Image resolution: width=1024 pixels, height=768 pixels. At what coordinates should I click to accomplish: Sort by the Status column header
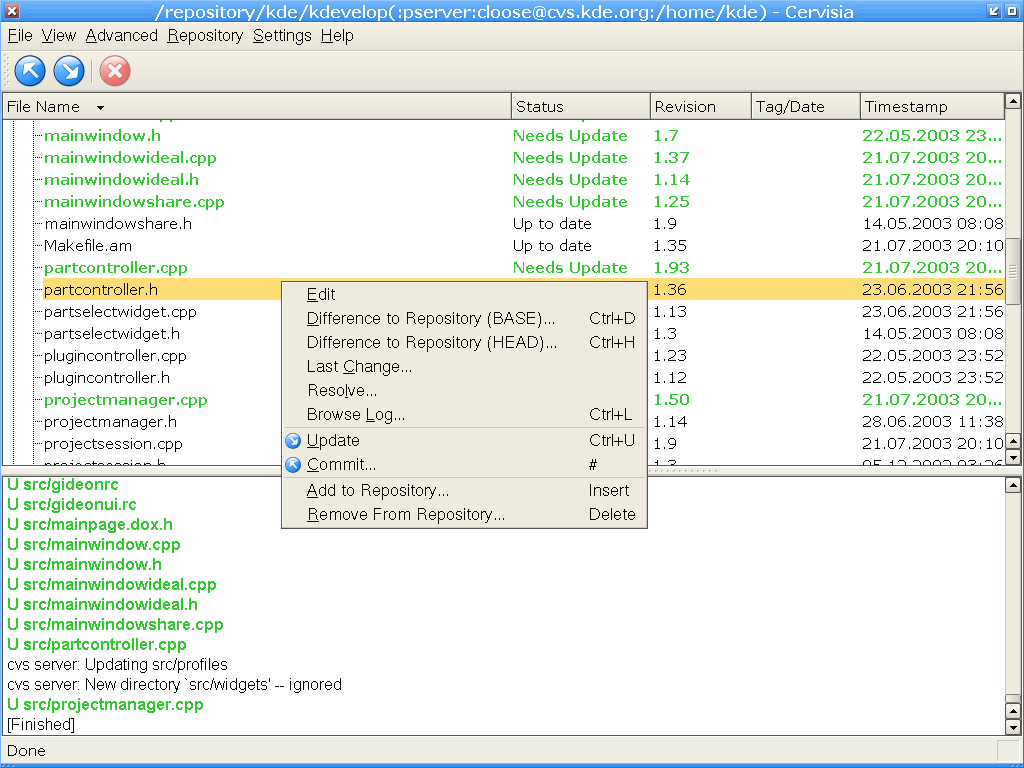[x=581, y=106]
